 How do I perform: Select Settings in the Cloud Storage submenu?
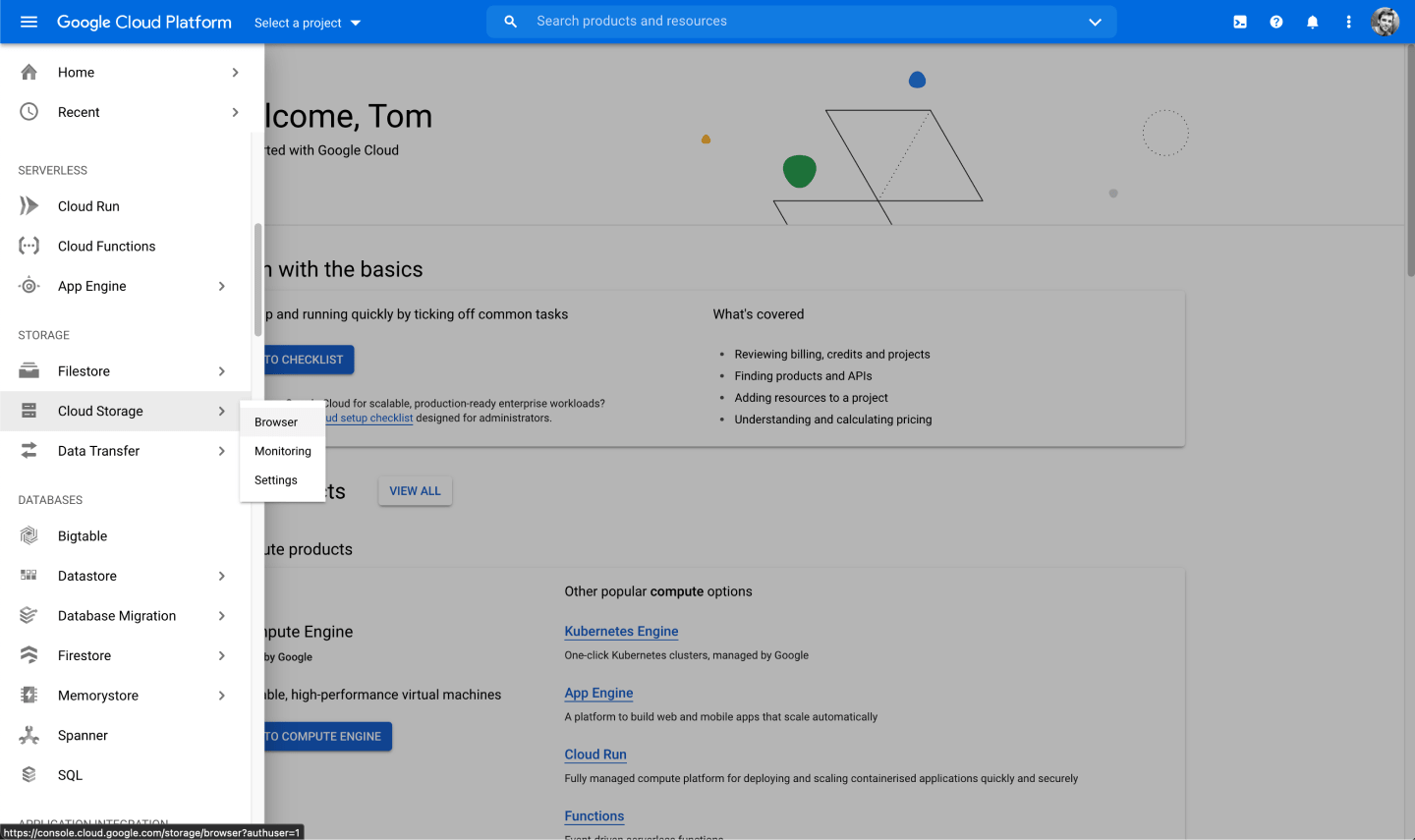pyautogui.click(x=276, y=480)
